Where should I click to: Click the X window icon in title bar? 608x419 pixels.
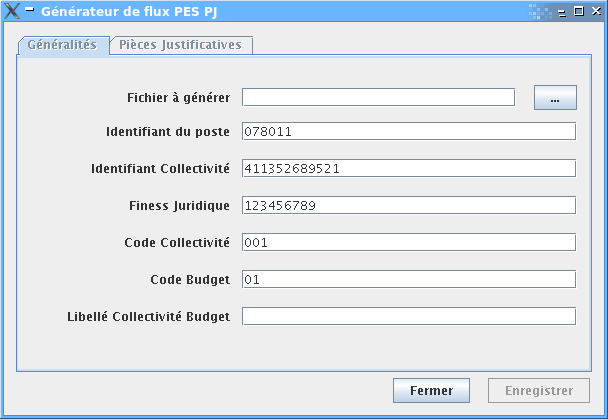click(13, 12)
